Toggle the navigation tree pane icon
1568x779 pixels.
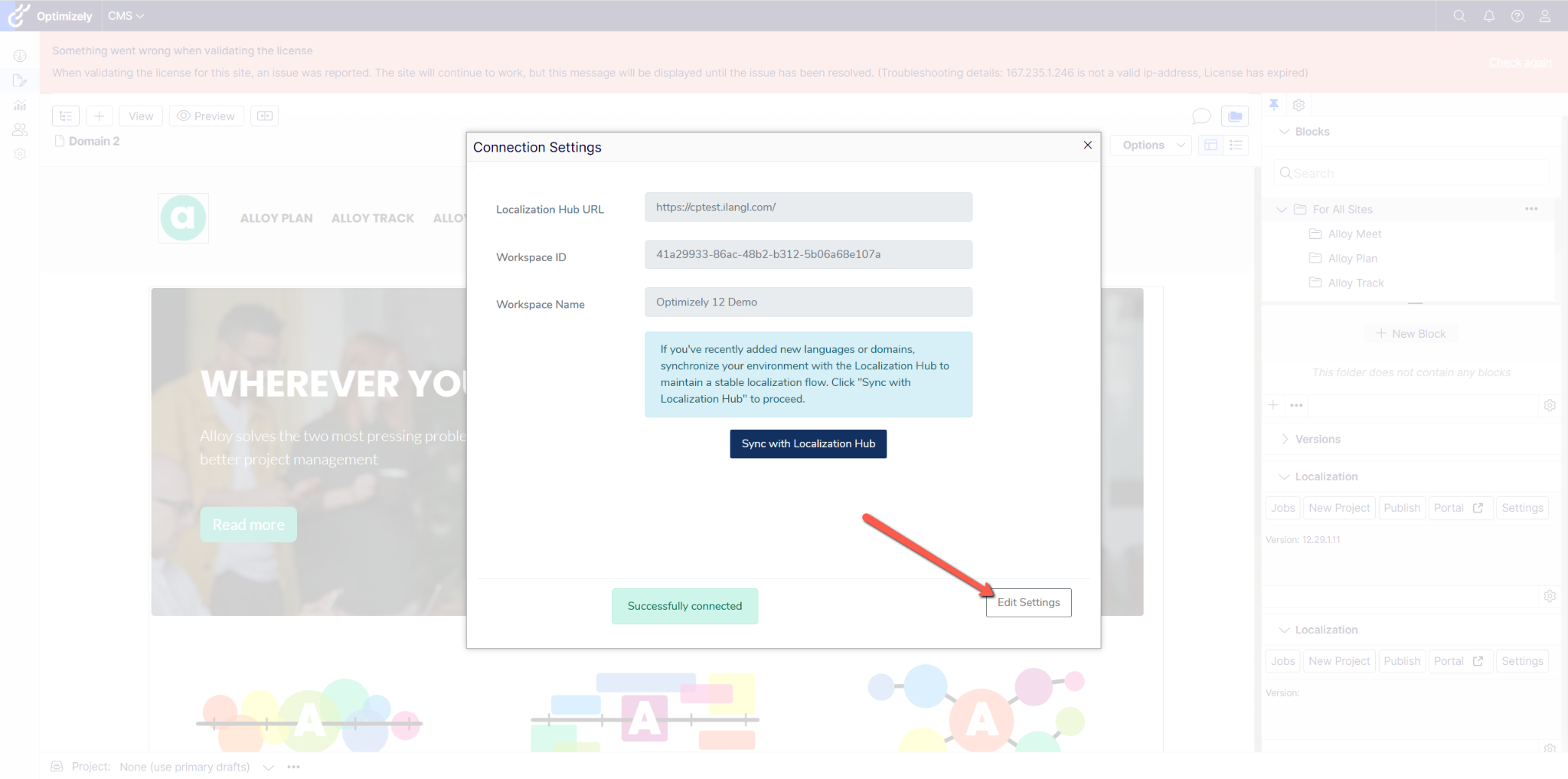pyautogui.click(x=66, y=116)
